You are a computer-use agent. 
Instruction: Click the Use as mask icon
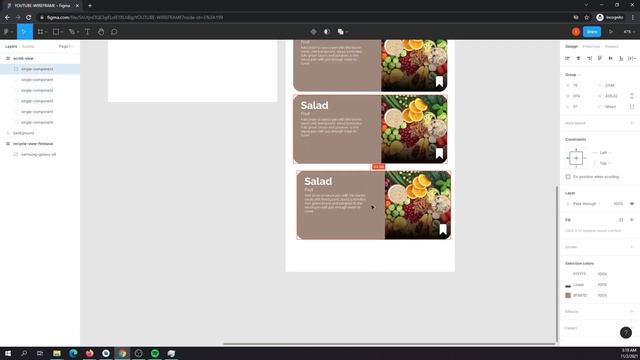[x=327, y=31]
